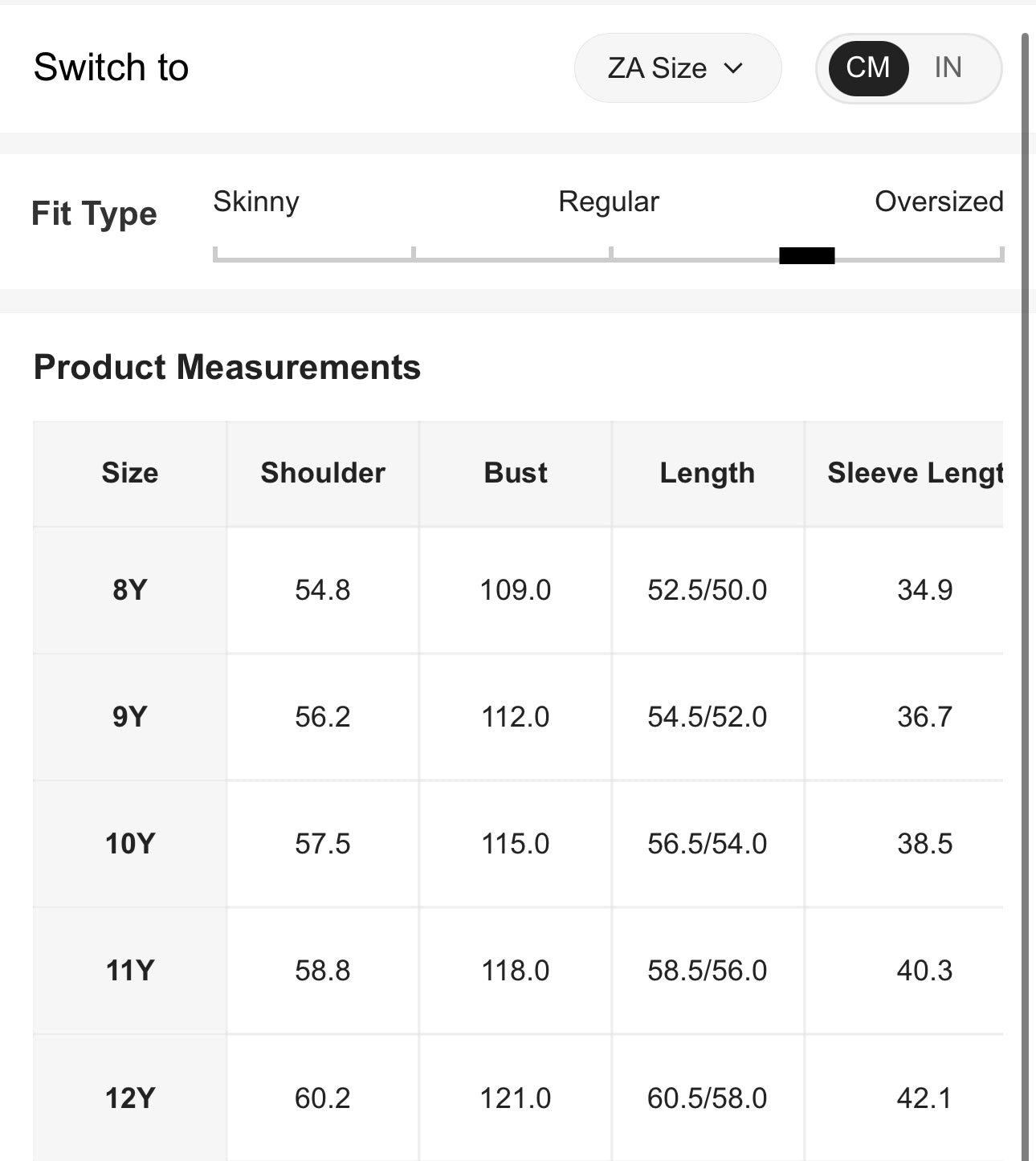Switch units to IN
This screenshot has height=1161, width=1036.
(948, 68)
